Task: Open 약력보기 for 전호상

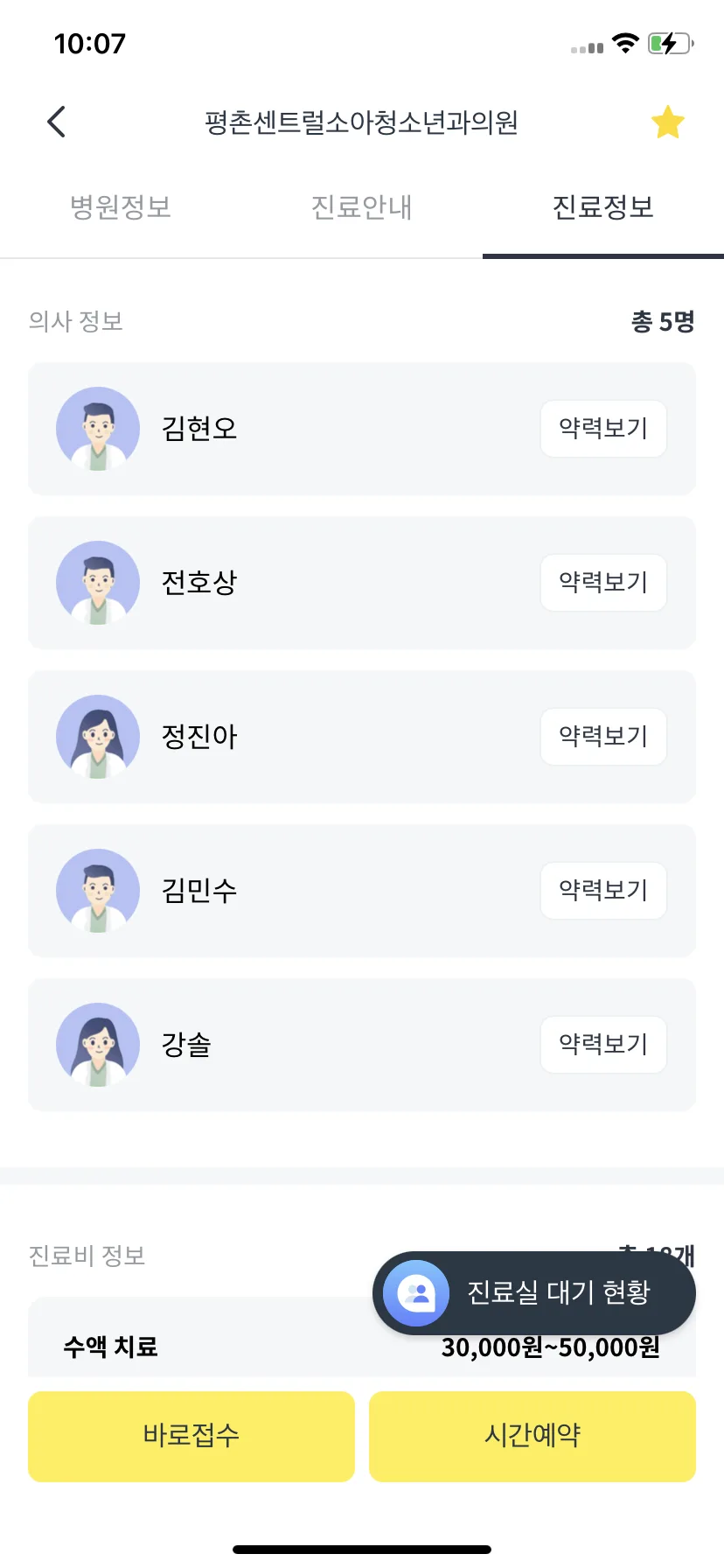Action: [x=603, y=583]
